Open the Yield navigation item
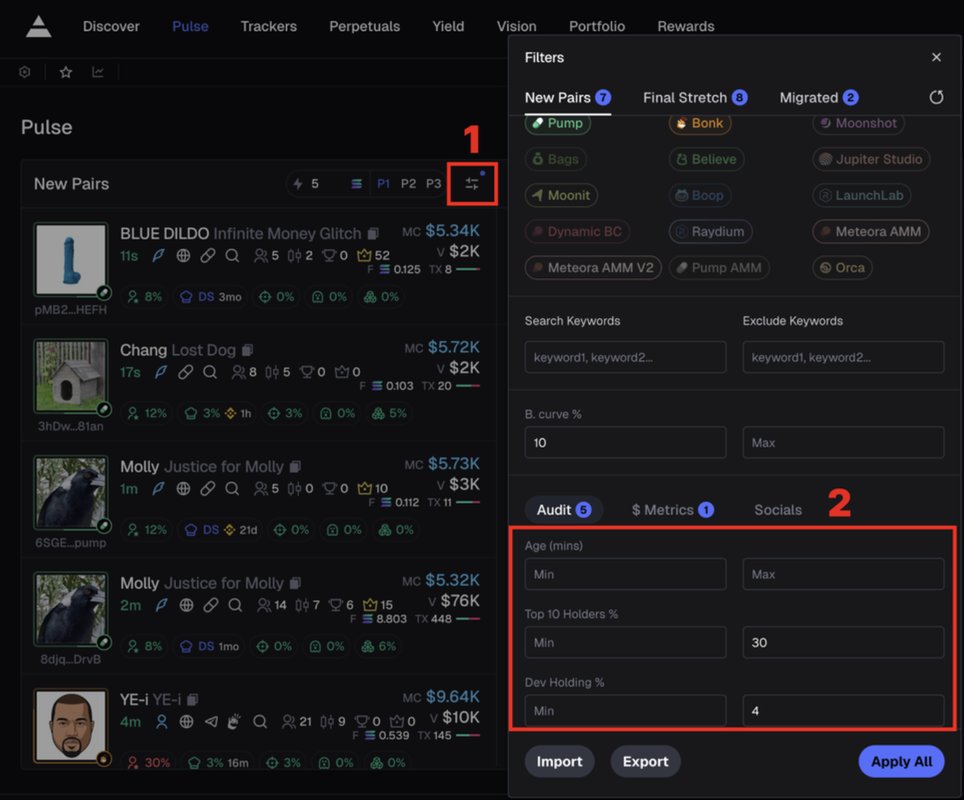Screen dimensions: 964x800 (448, 26)
